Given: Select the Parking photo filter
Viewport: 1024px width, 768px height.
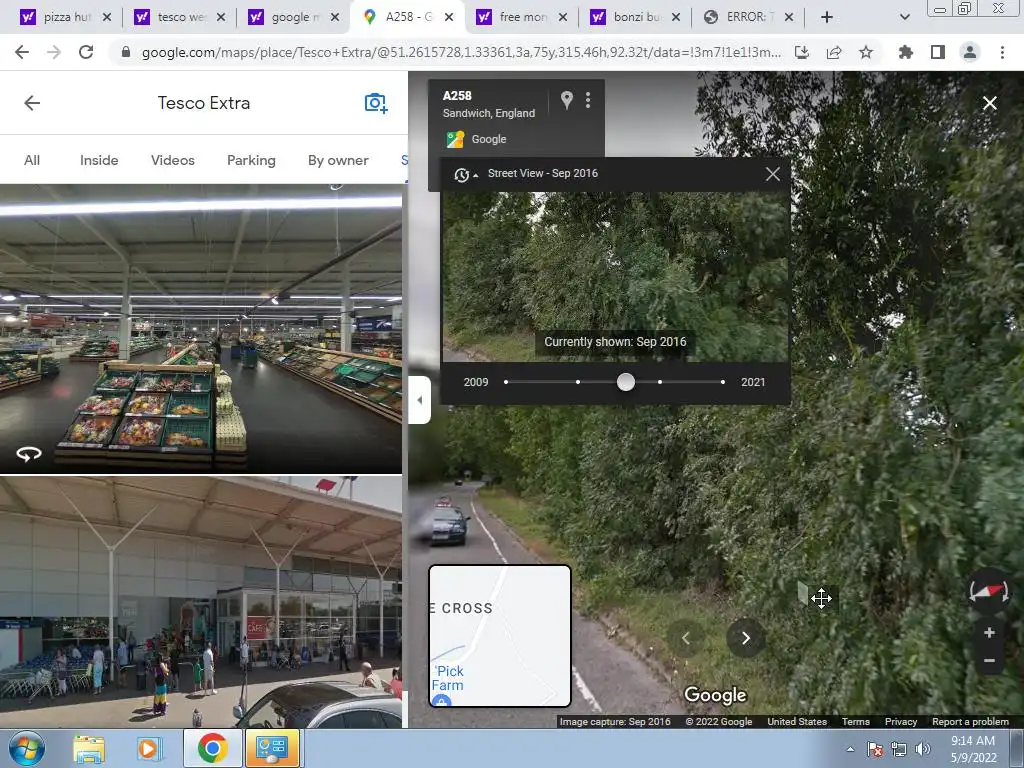Looking at the screenshot, I should tap(251, 160).
